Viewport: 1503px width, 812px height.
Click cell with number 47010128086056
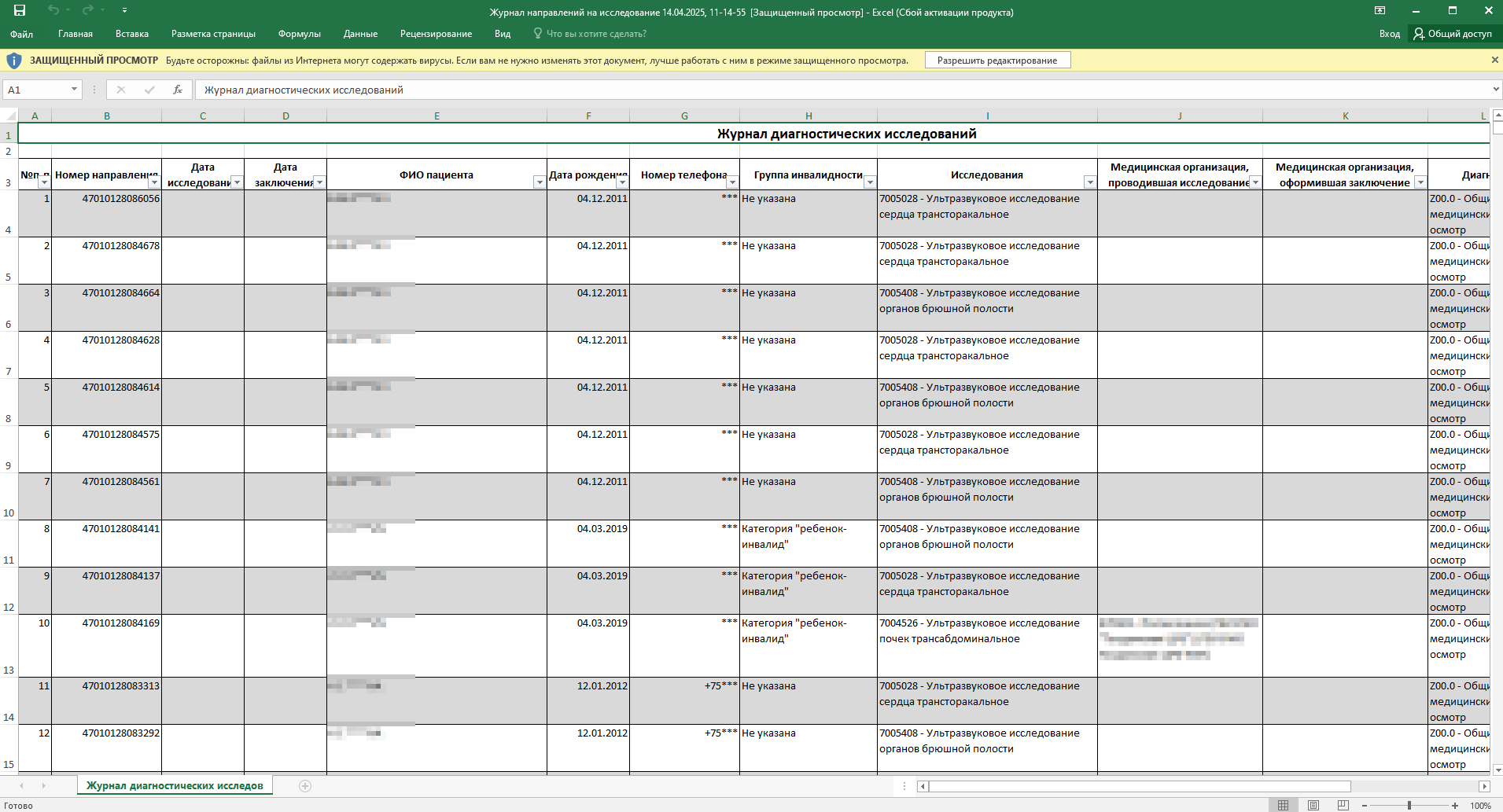[107, 213]
